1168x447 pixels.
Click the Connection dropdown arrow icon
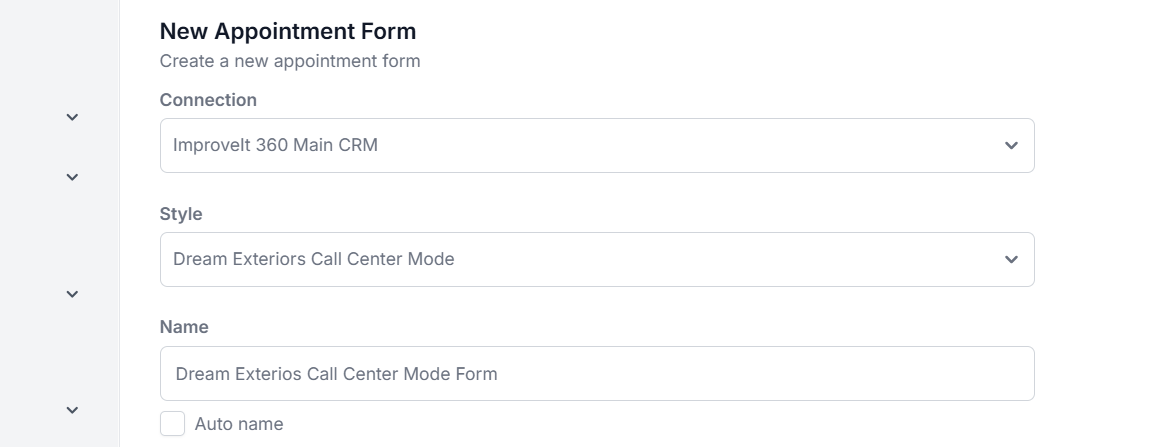click(1011, 146)
